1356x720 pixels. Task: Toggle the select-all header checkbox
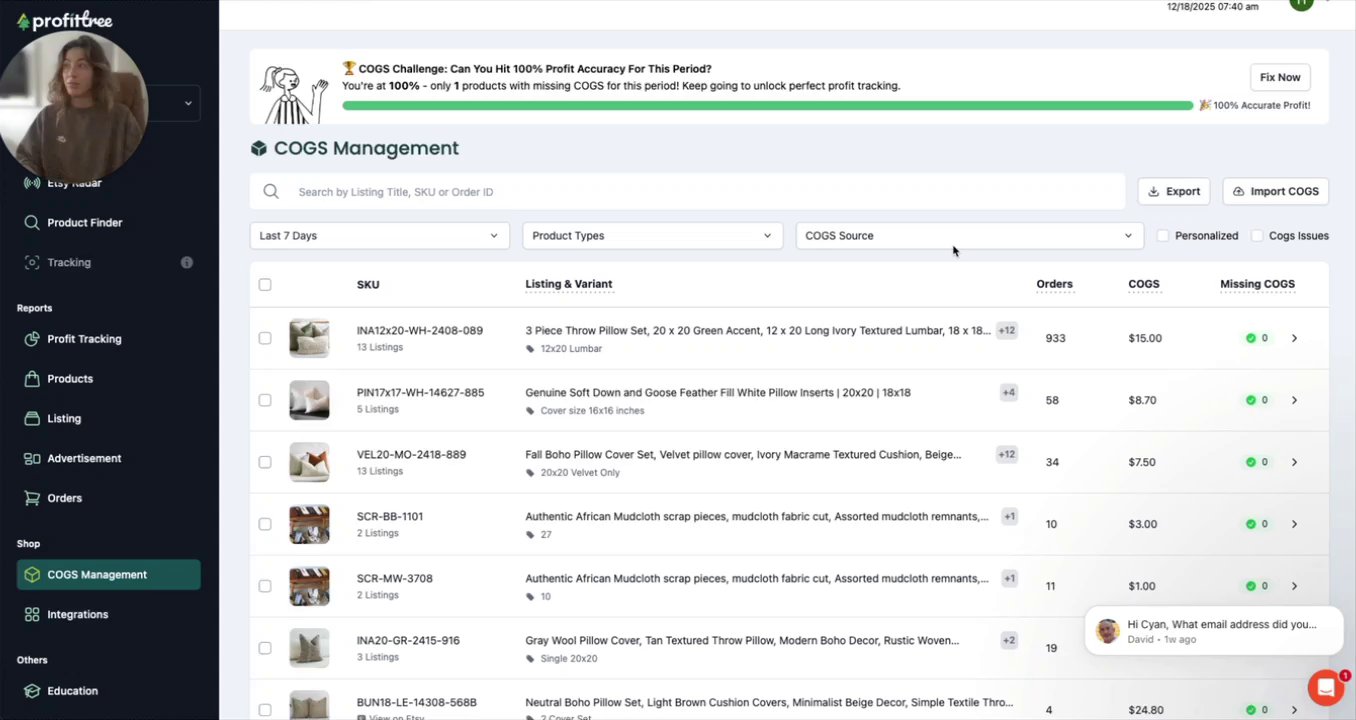265,285
